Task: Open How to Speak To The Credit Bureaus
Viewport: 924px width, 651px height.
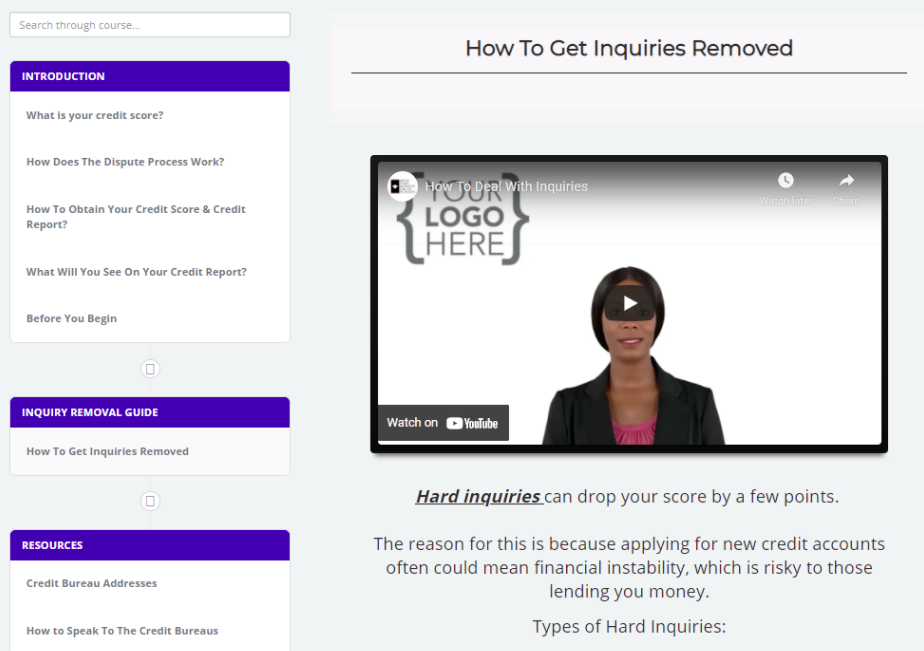Action: point(122,631)
